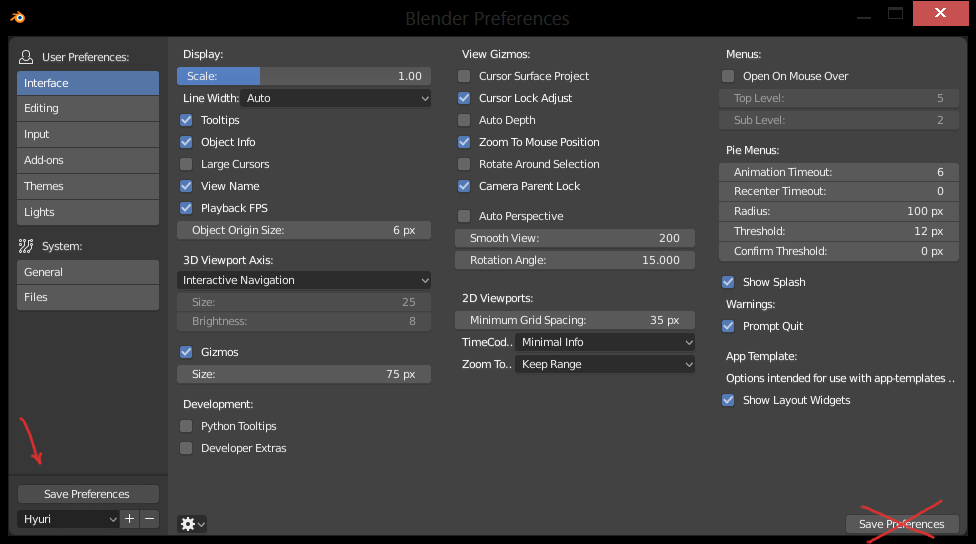Screen dimensions: 976x544
Task: Click the plus icon to add preset
Action: [x=129, y=518]
